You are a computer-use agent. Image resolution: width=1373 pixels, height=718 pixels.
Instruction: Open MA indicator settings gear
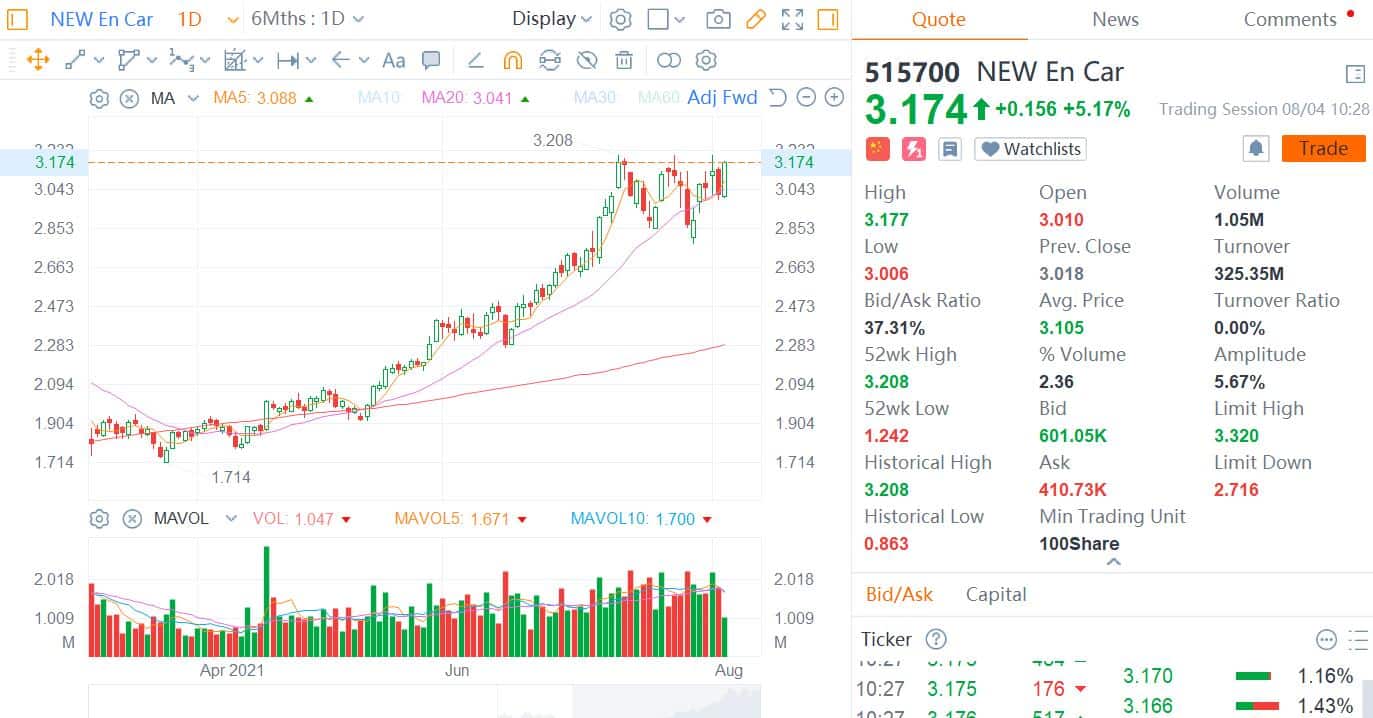tap(98, 97)
